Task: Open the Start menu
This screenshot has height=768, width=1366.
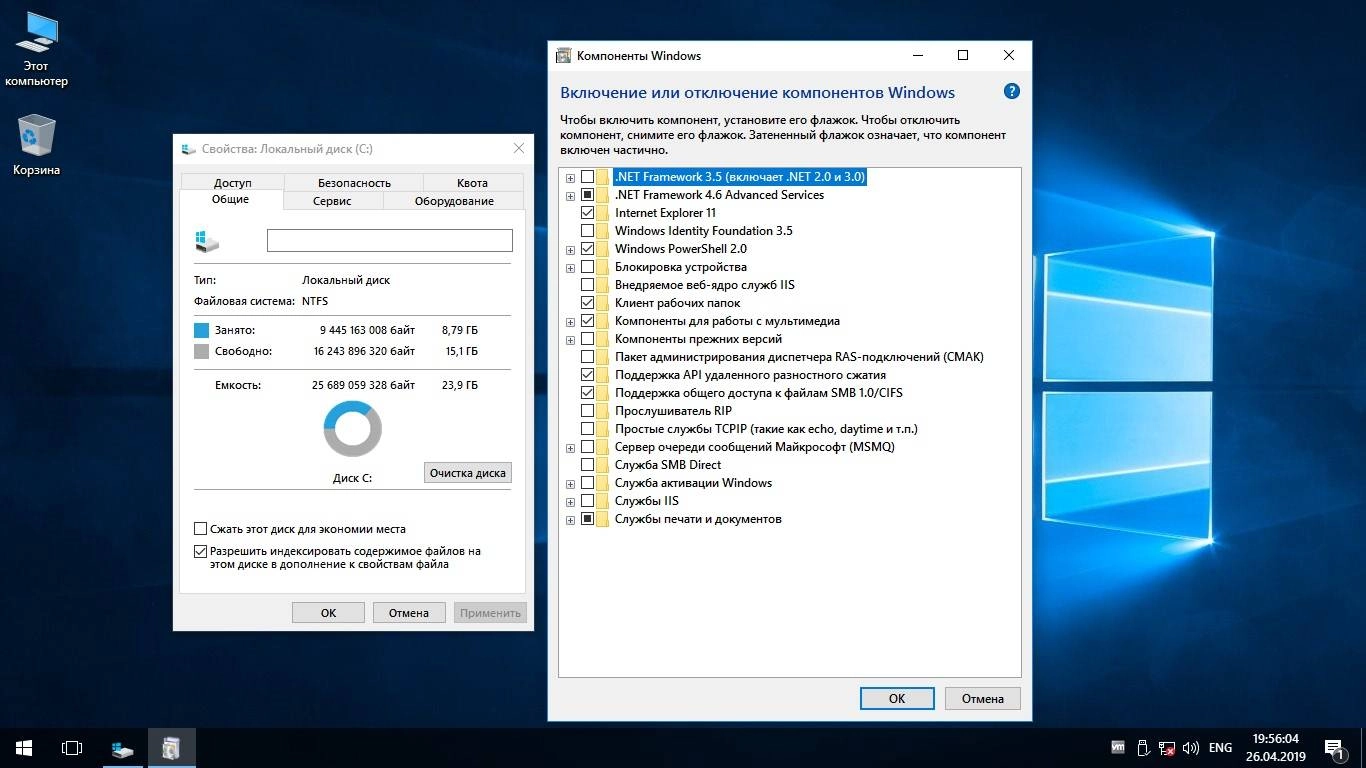Action: click(24, 747)
